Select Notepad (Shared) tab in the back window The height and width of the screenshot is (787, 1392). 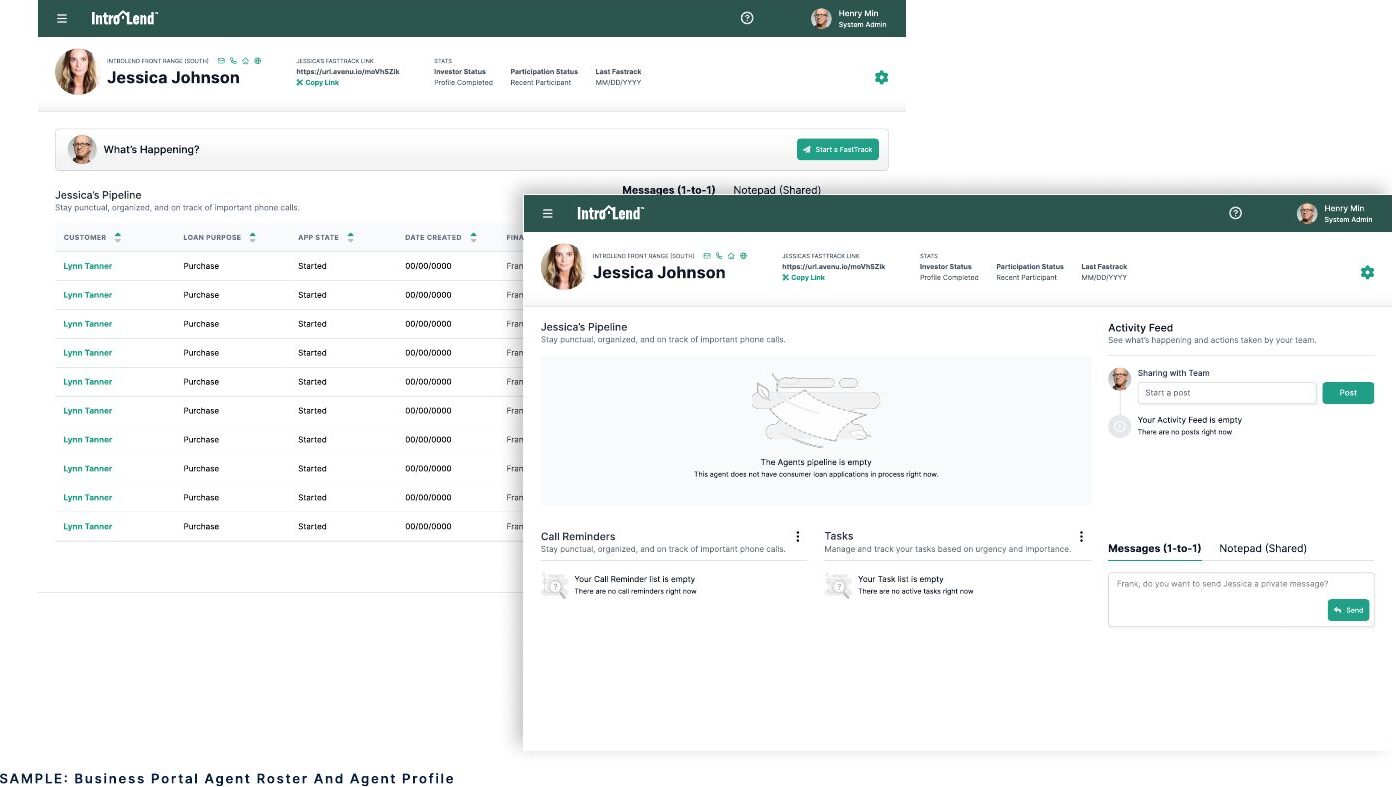coord(777,190)
